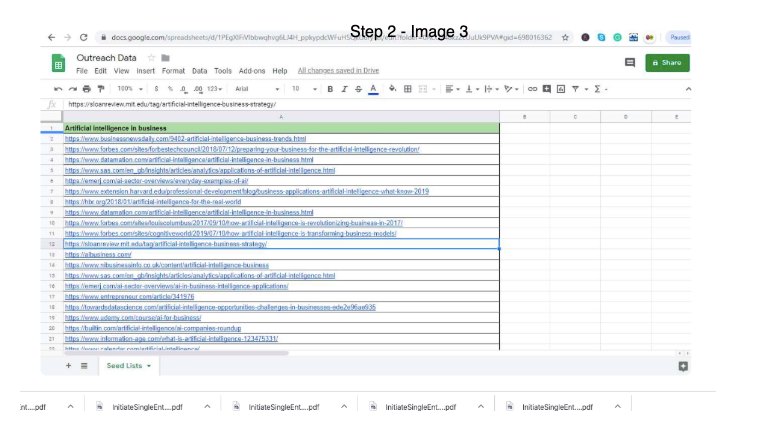Click the Google Sheets home icon
The width and height of the screenshot is (772, 435).
[x=59, y=63]
